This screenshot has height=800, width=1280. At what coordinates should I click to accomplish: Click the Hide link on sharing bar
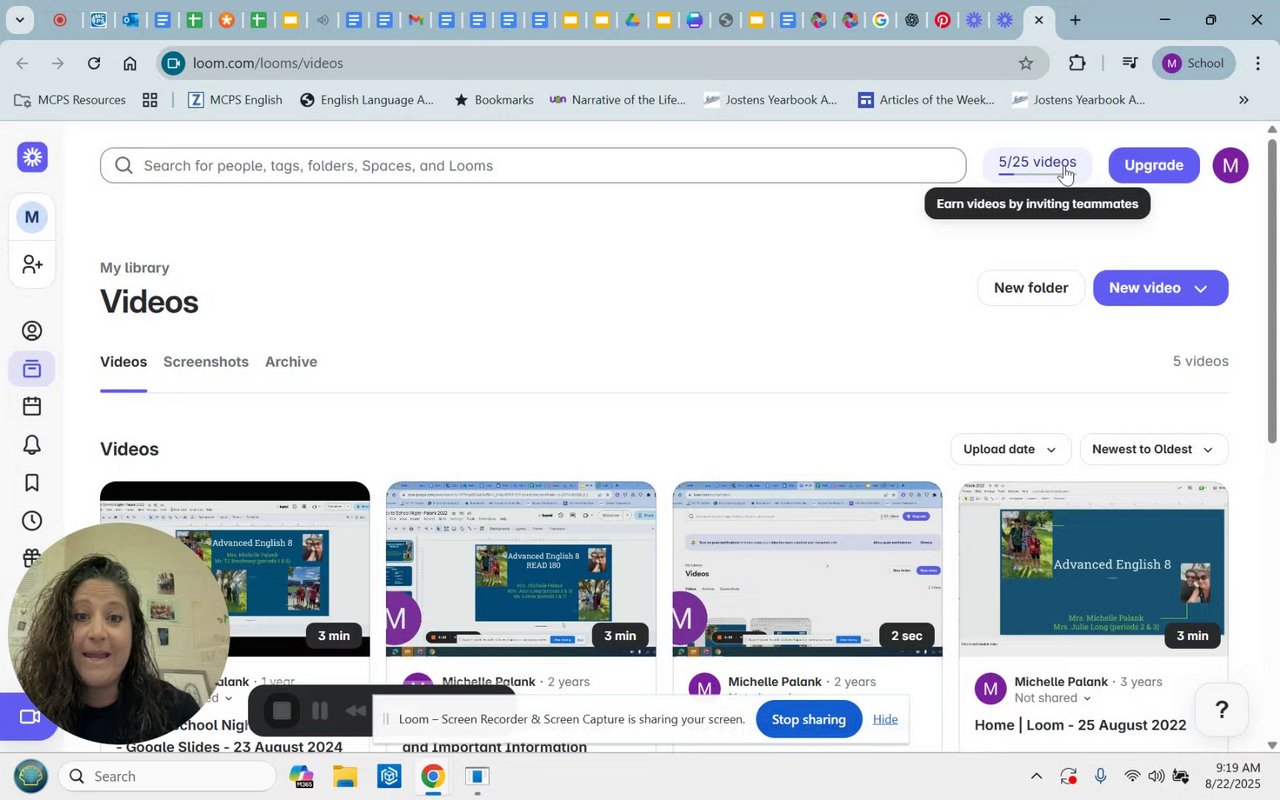pos(885,719)
